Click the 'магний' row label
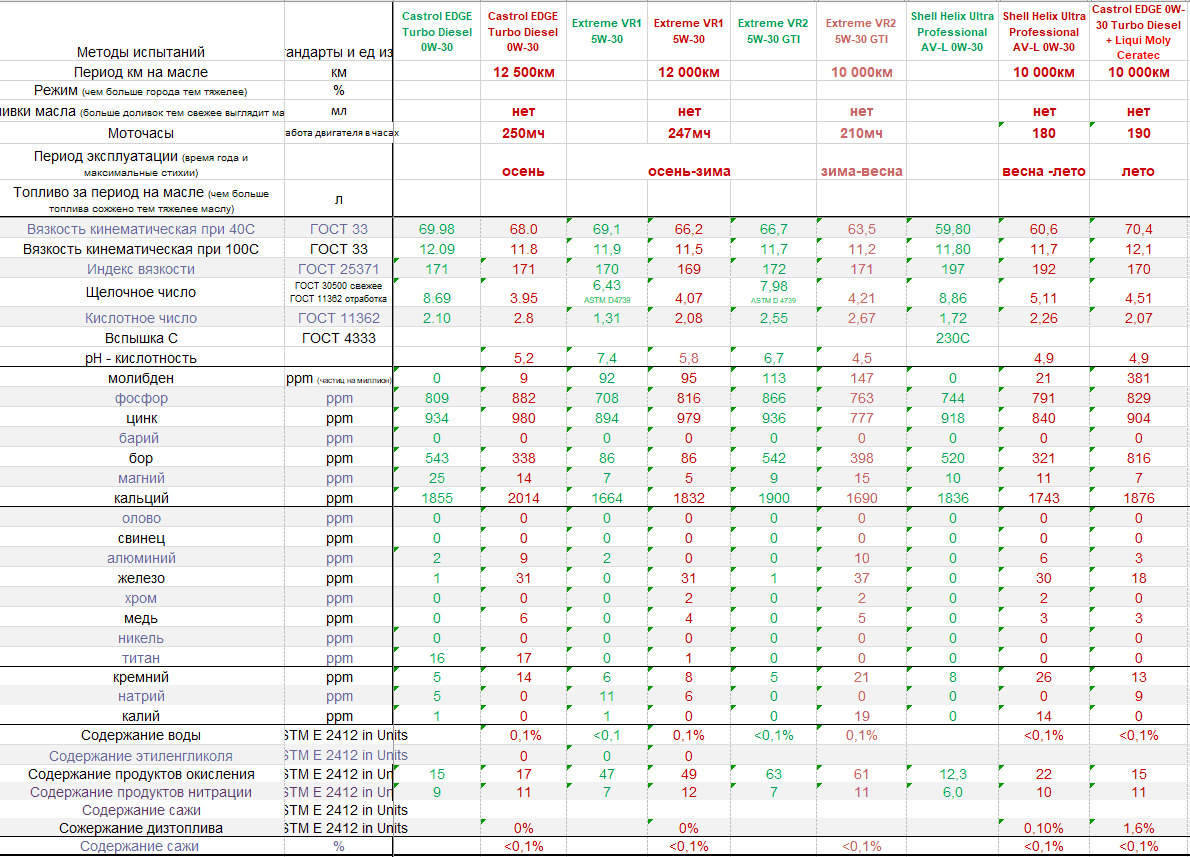The image size is (1190, 857). pos(141,478)
